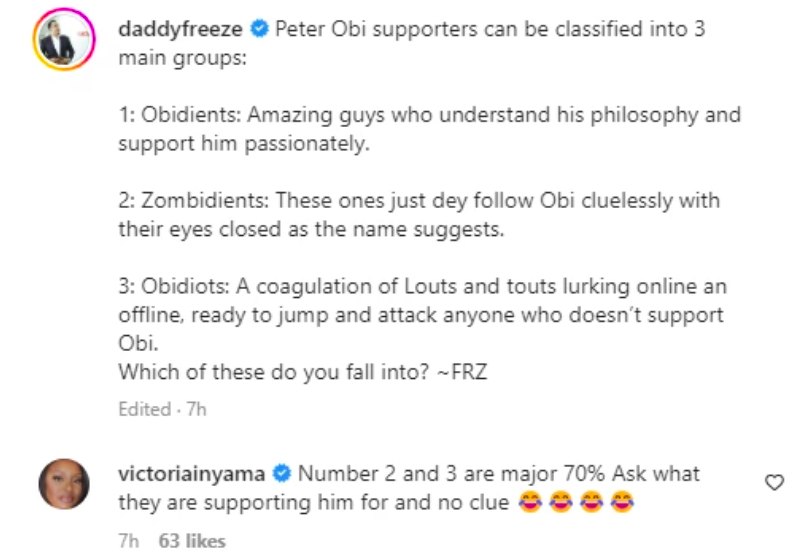Screen dimensions: 801x558
Task: Click the comment's 7h timestamp
Action: [128, 541]
